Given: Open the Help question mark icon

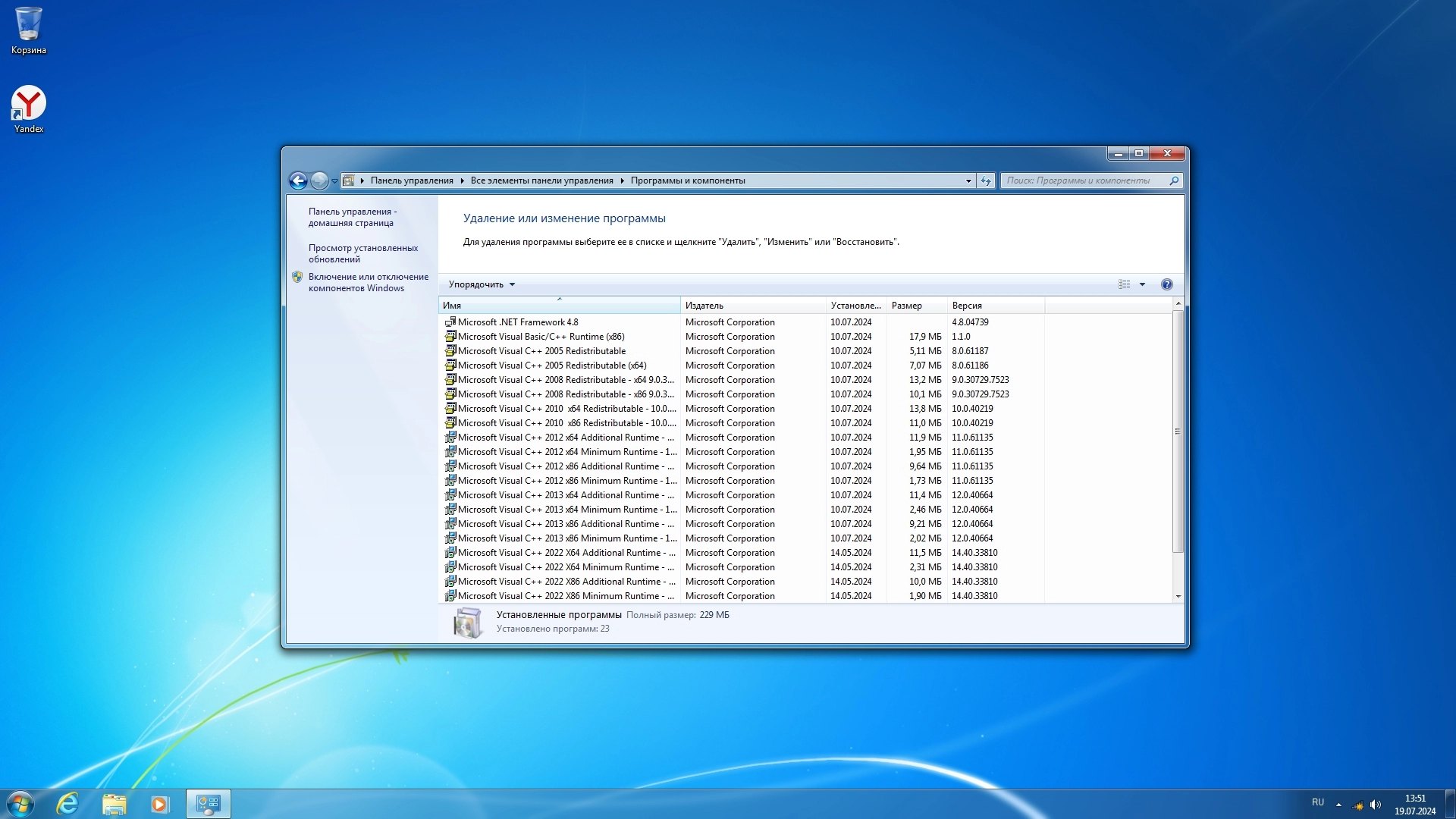Looking at the screenshot, I should coord(1166,284).
